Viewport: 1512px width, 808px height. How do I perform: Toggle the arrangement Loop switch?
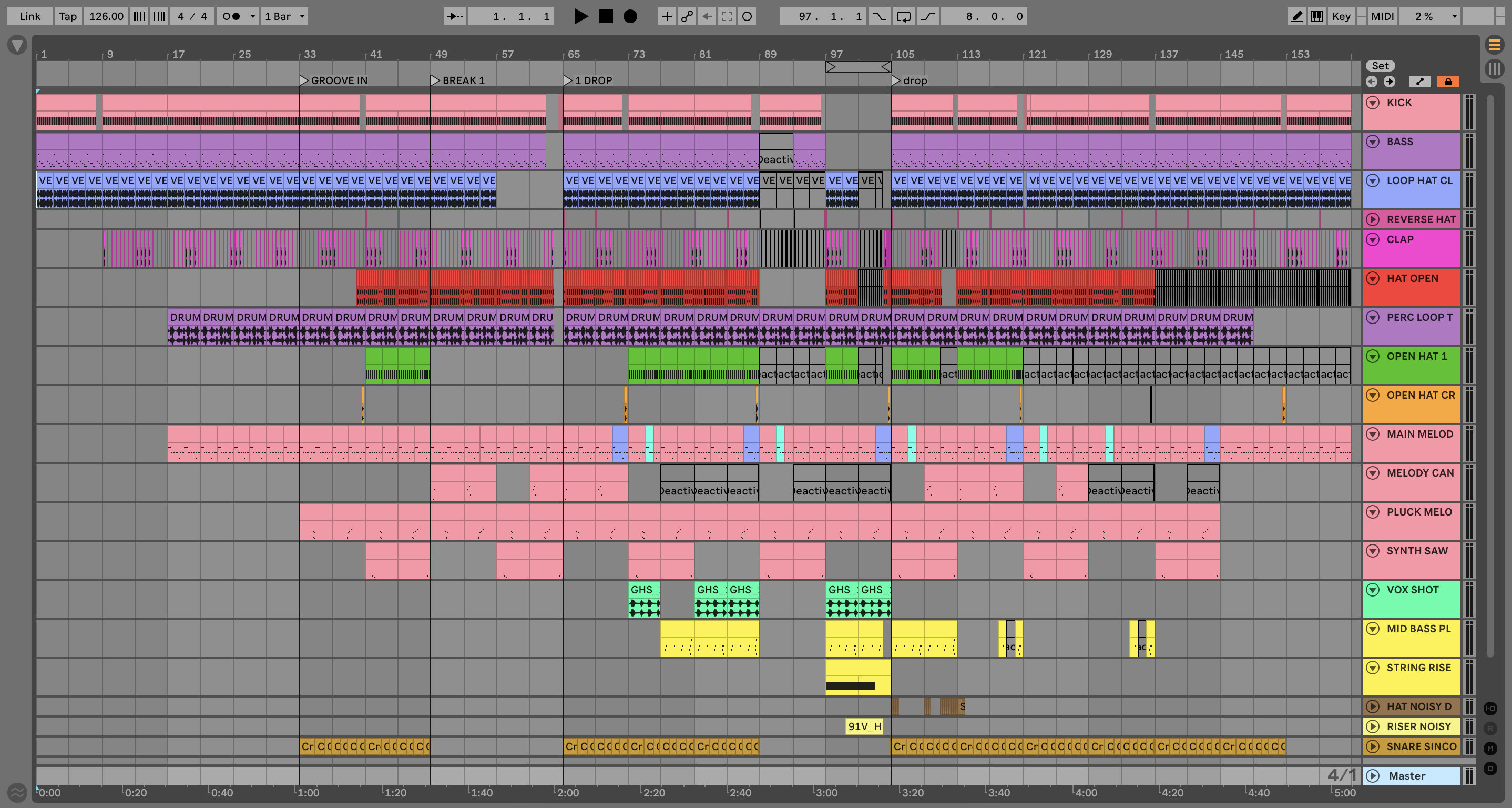903,16
